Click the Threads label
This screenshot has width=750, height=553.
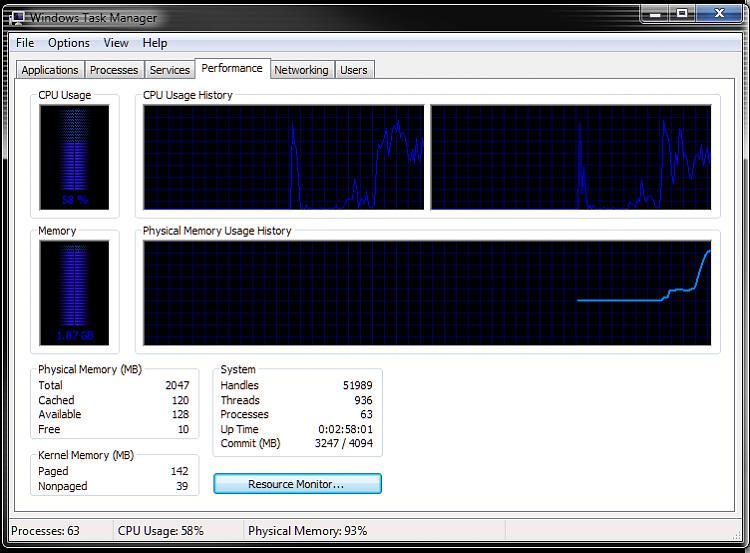[x=240, y=400]
